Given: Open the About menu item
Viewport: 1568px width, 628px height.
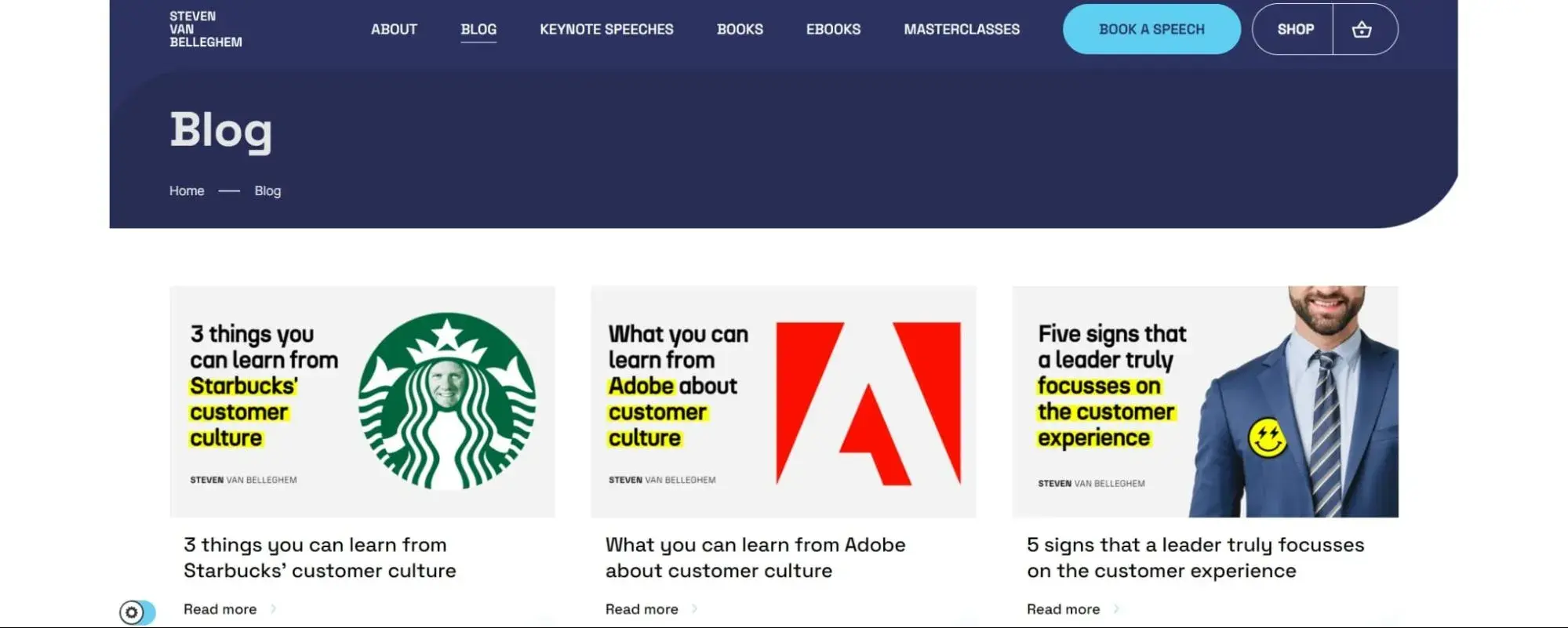Looking at the screenshot, I should pyautogui.click(x=394, y=30).
